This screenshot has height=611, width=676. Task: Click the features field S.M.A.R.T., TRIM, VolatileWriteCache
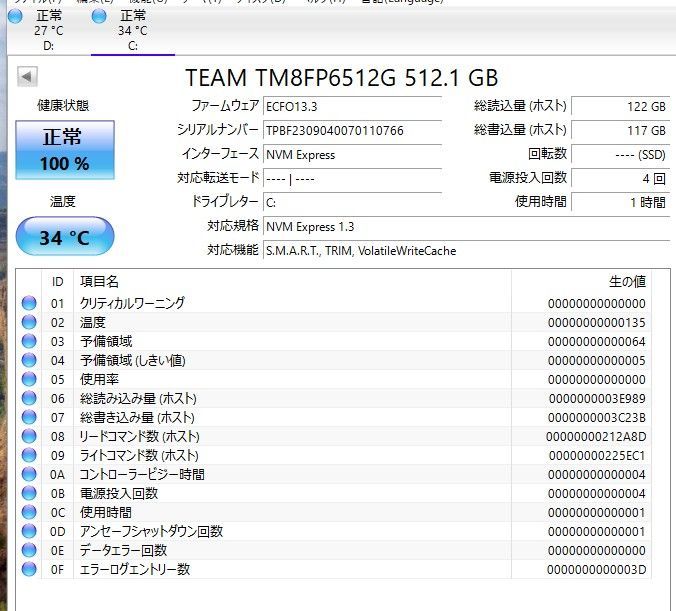(x=466, y=251)
